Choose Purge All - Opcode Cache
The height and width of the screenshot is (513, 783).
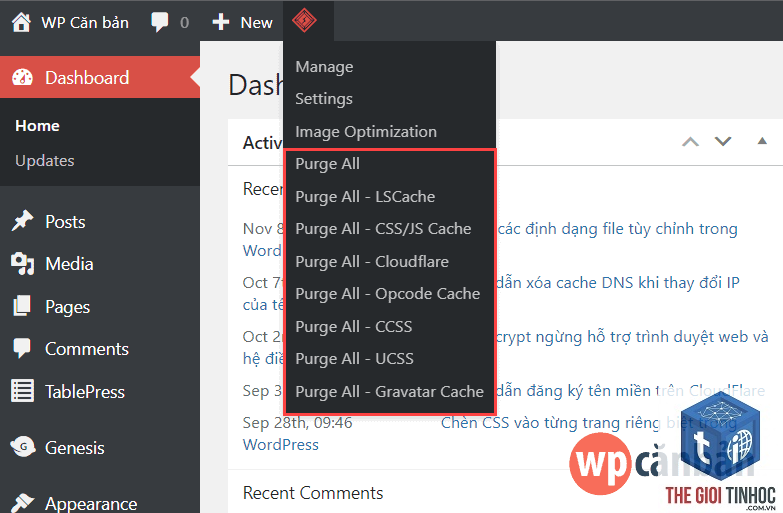pos(388,294)
